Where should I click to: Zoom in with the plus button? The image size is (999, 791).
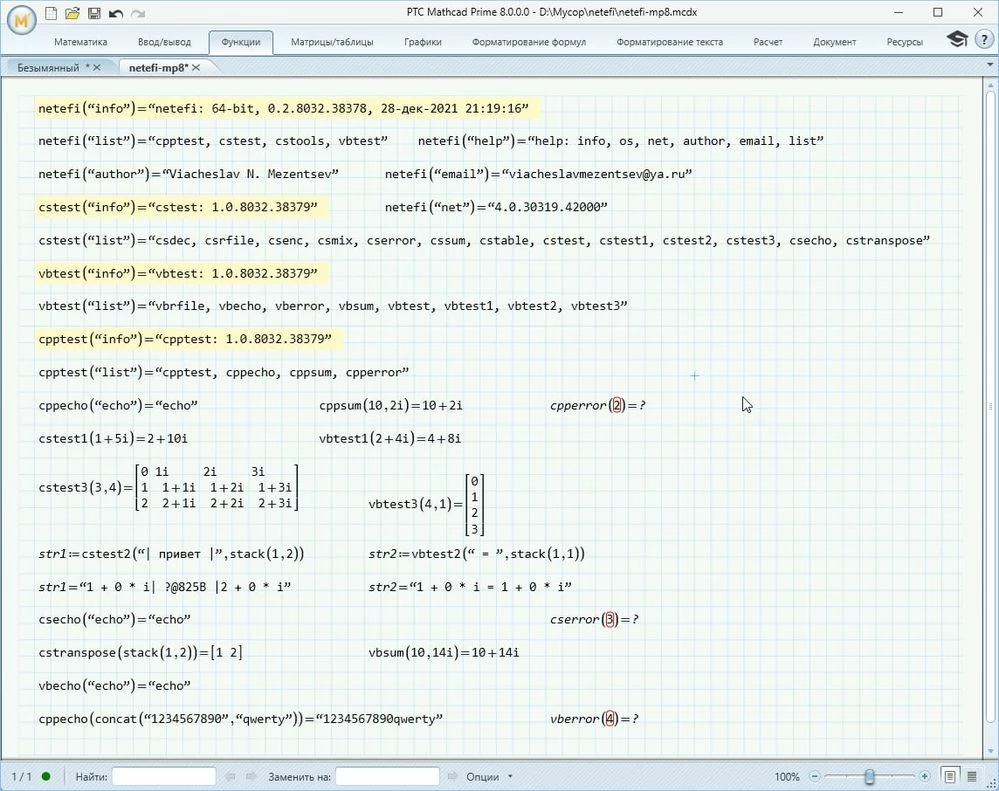click(x=924, y=776)
